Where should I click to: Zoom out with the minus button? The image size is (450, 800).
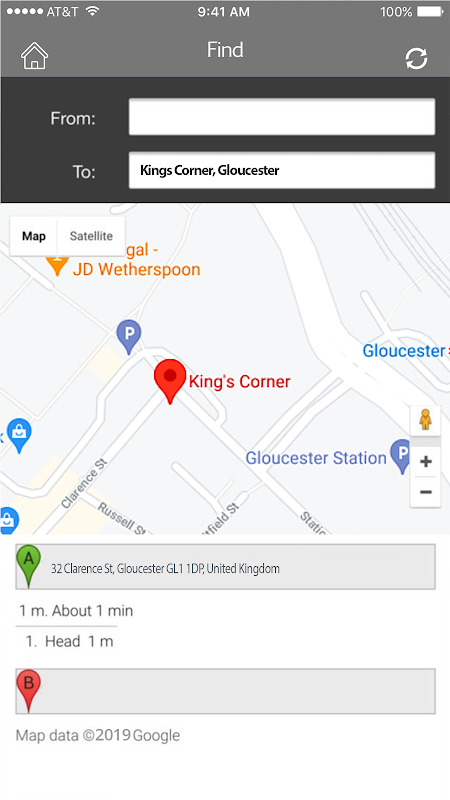point(426,492)
